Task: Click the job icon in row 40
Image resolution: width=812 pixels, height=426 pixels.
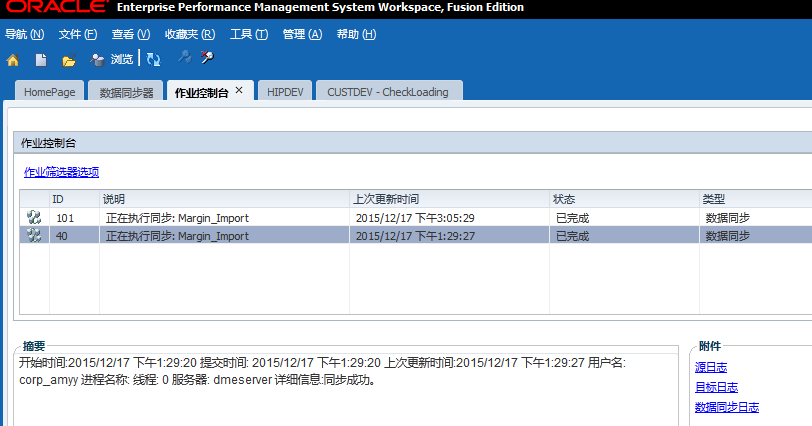Action: click(34, 236)
